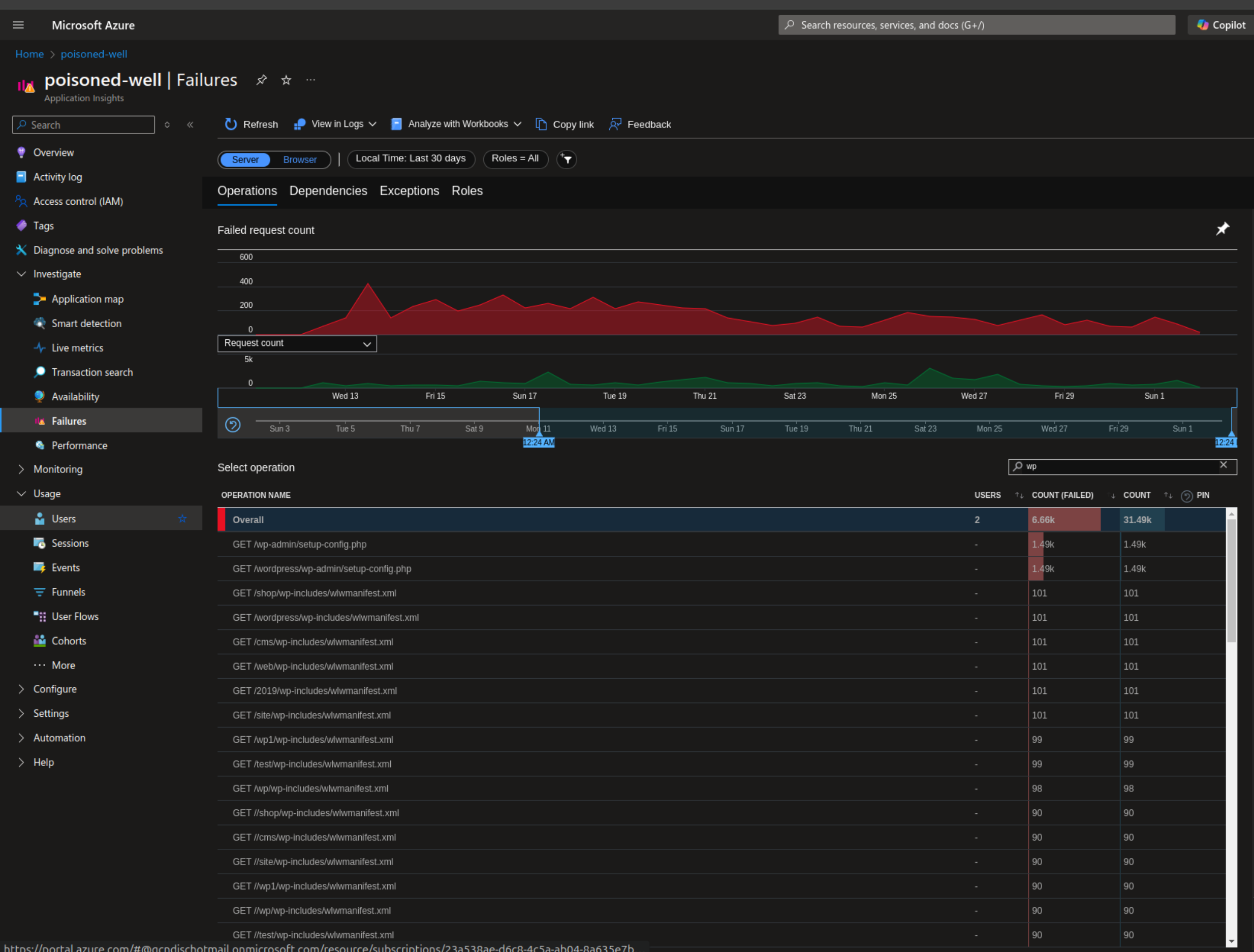Open Events under Usage

point(66,567)
